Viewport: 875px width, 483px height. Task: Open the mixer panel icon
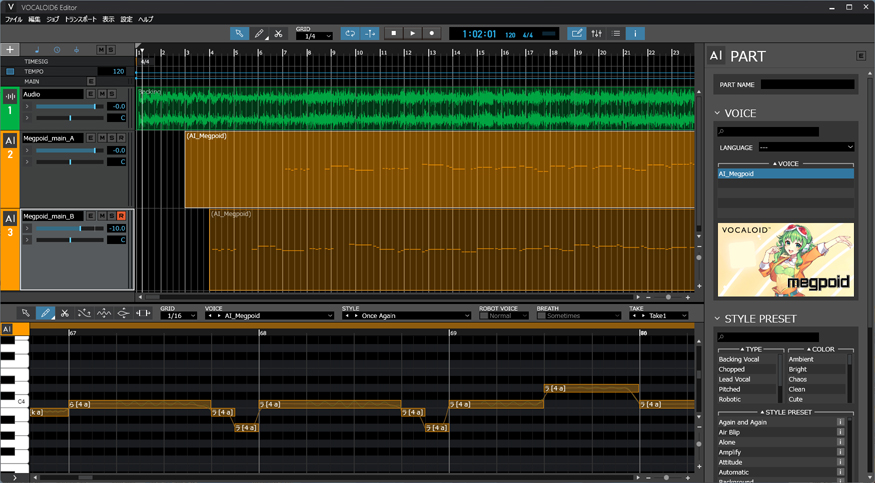pyautogui.click(x=597, y=33)
